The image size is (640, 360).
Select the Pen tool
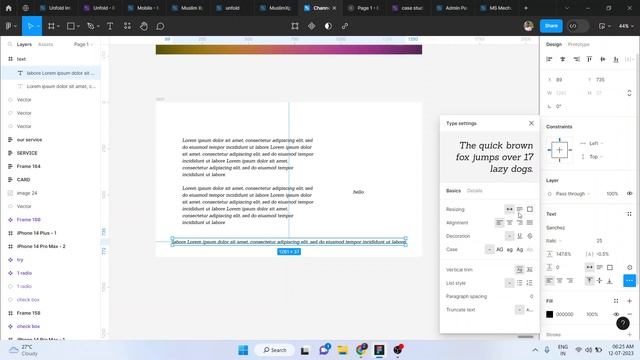click(90, 26)
